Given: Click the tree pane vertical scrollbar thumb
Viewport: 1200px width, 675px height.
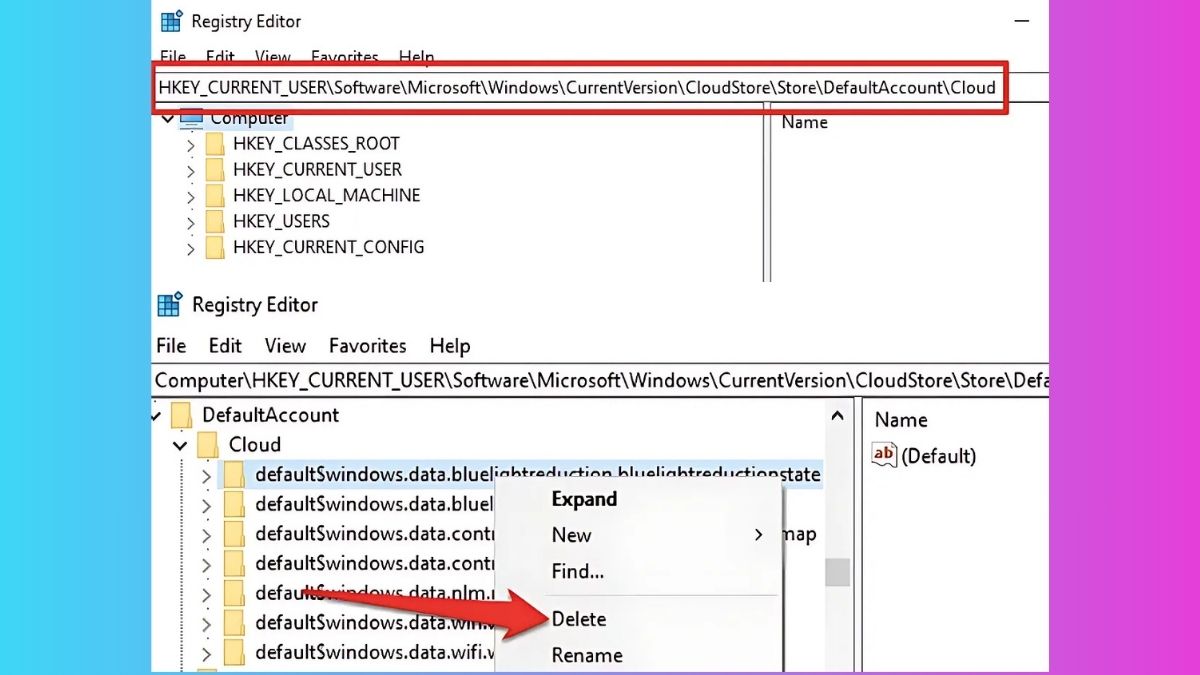Looking at the screenshot, I should [x=837, y=572].
